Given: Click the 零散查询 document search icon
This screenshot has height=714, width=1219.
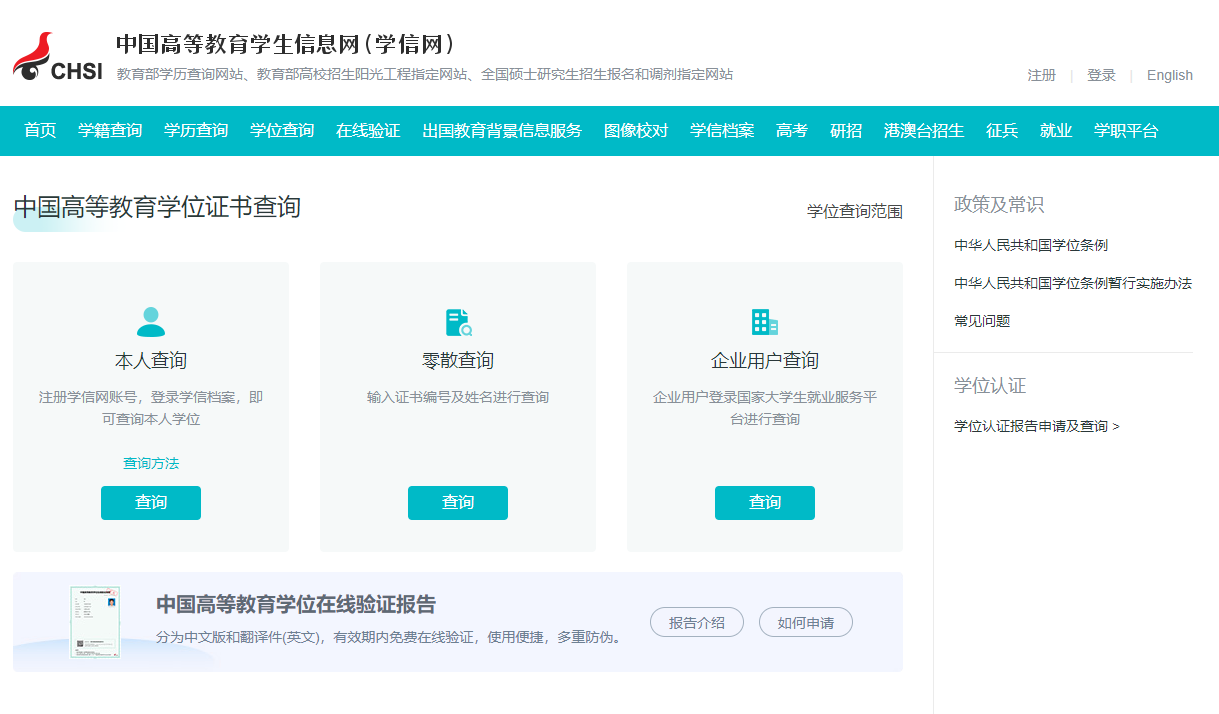Looking at the screenshot, I should (x=458, y=322).
